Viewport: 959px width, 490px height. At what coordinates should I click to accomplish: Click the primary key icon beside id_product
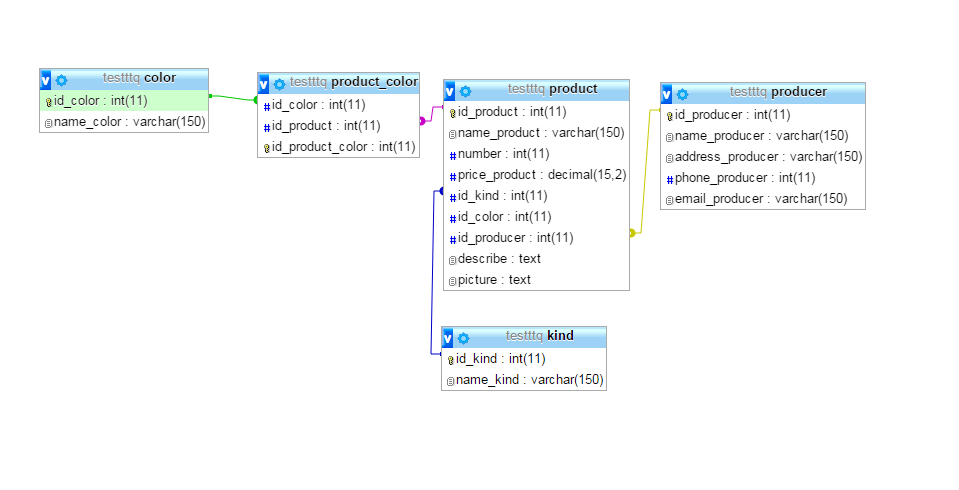tap(452, 112)
